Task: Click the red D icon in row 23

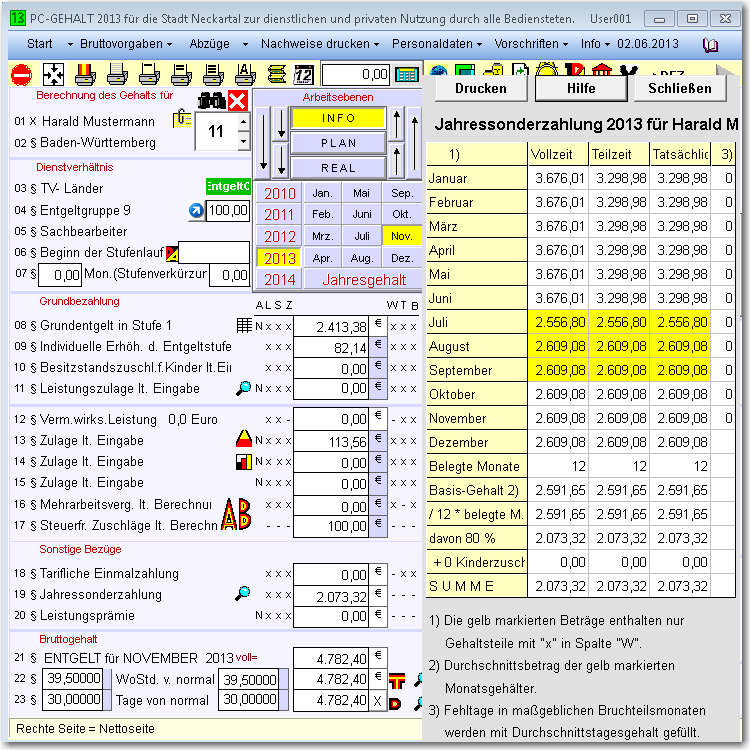Action: (x=395, y=704)
